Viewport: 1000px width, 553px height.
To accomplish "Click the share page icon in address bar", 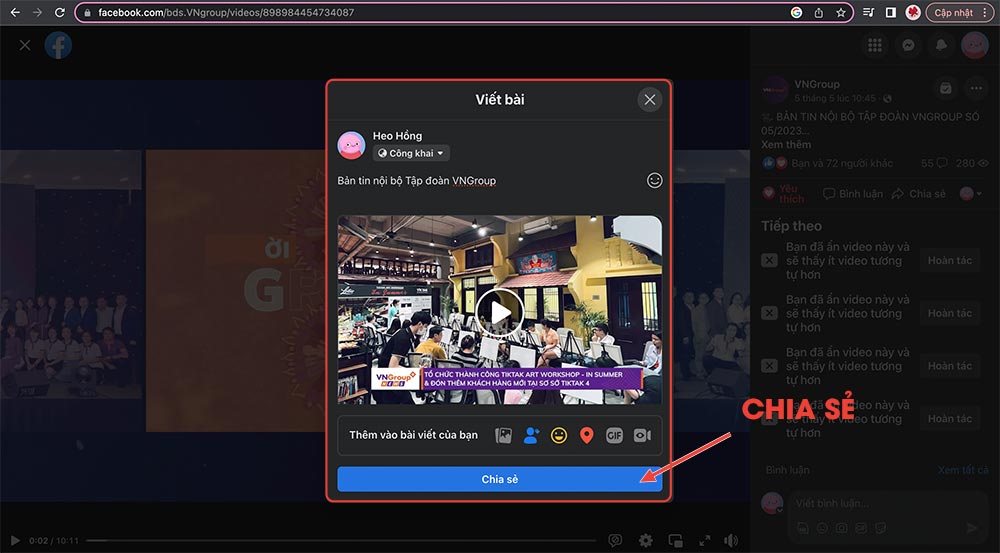I will (818, 12).
